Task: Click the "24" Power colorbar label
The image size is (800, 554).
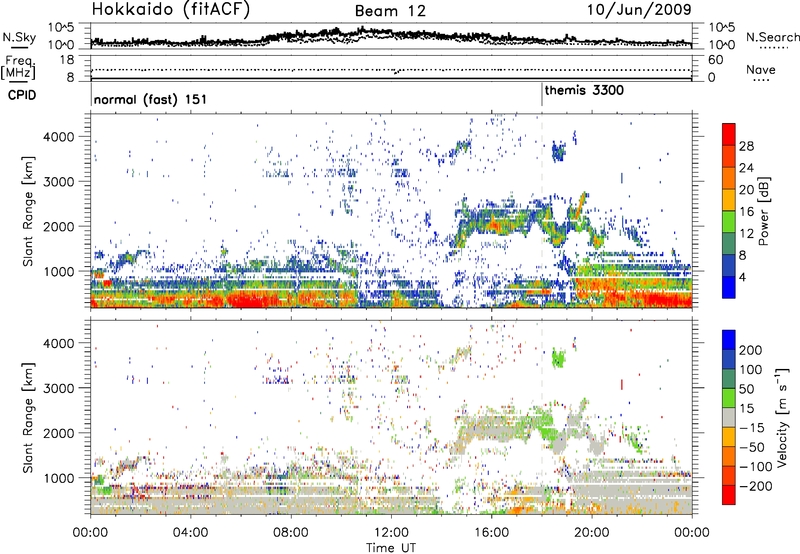Action: [x=746, y=168]
